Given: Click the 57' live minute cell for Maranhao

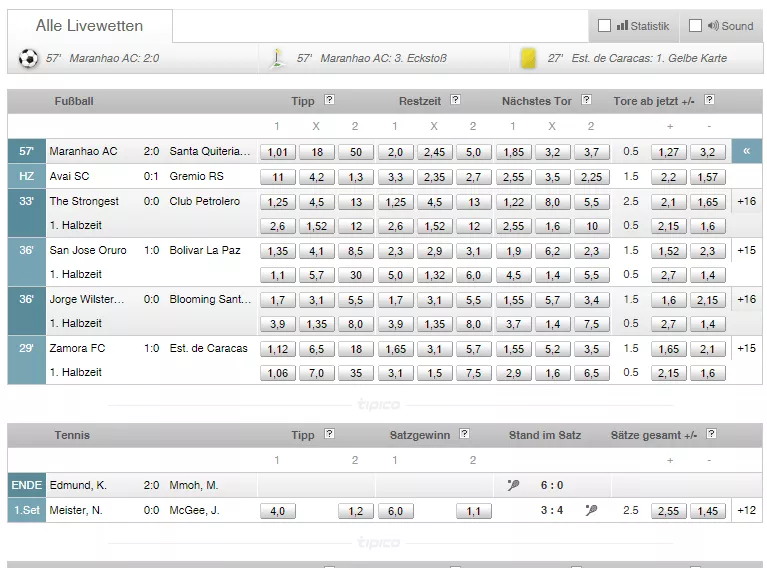Looking at the screenshot, I should [26, 151].
